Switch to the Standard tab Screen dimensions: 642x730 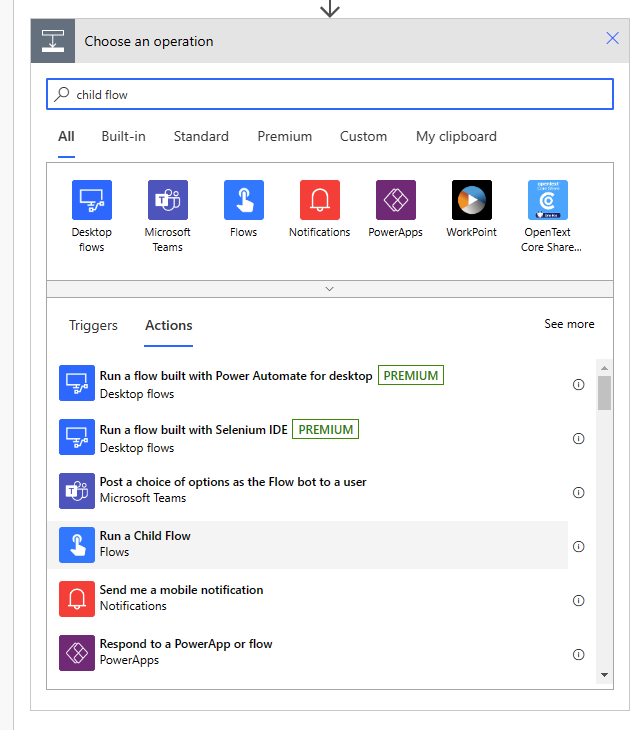pyautogui.click(x=201, y=136)
